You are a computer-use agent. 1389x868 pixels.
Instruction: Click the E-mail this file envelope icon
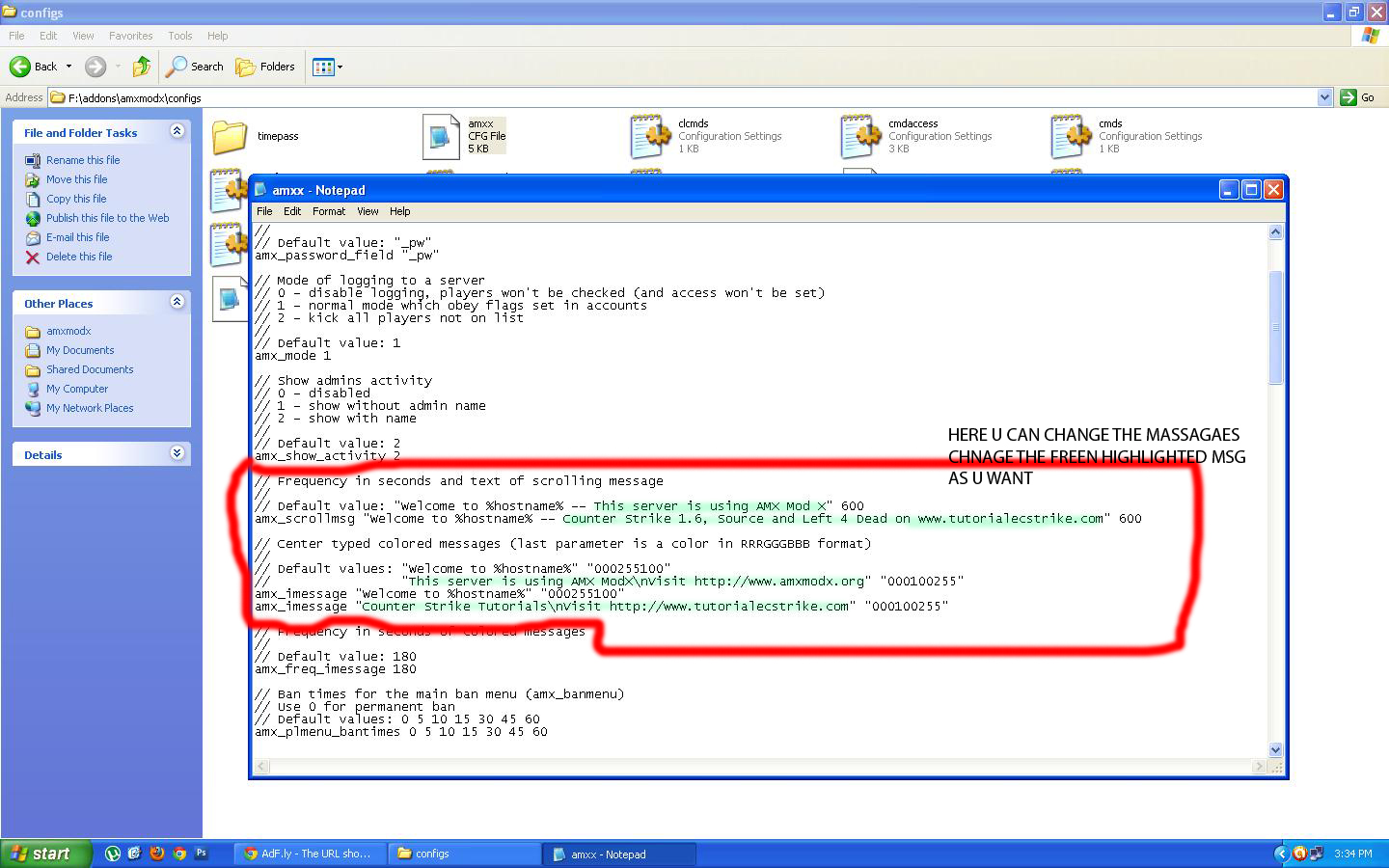tap(33, 237)
